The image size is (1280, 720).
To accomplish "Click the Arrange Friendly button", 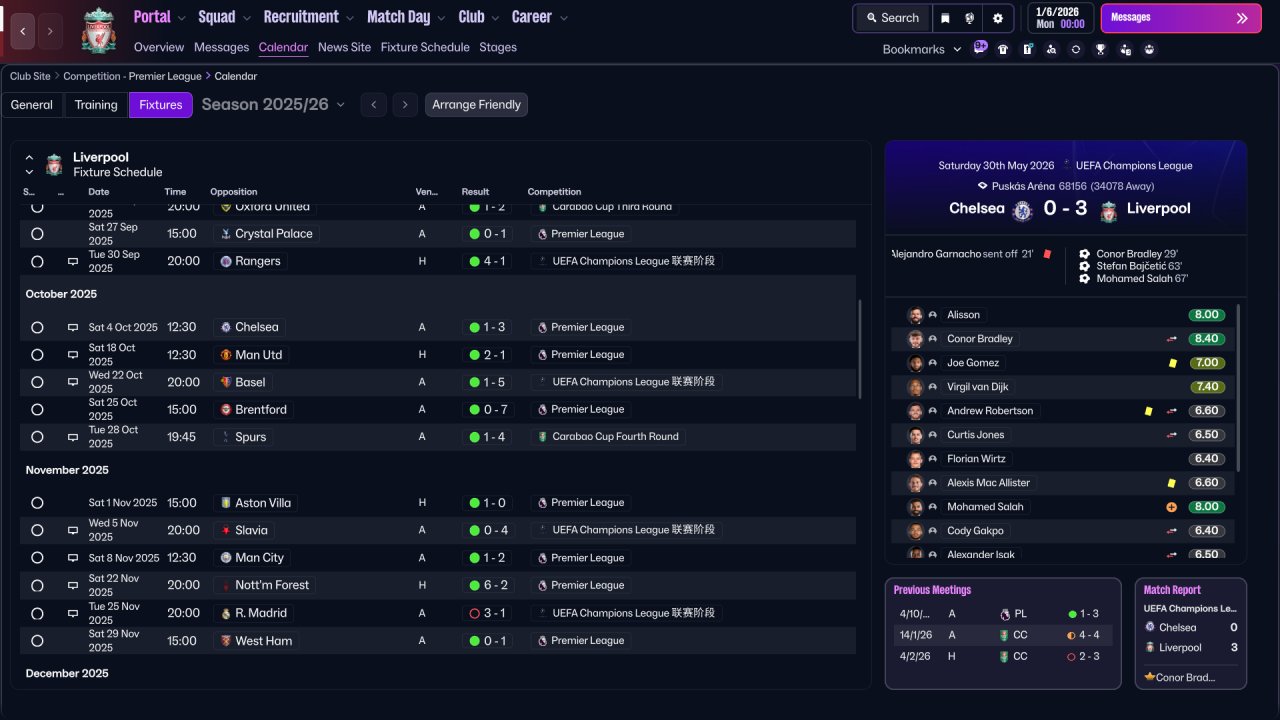I will (476, 105).
